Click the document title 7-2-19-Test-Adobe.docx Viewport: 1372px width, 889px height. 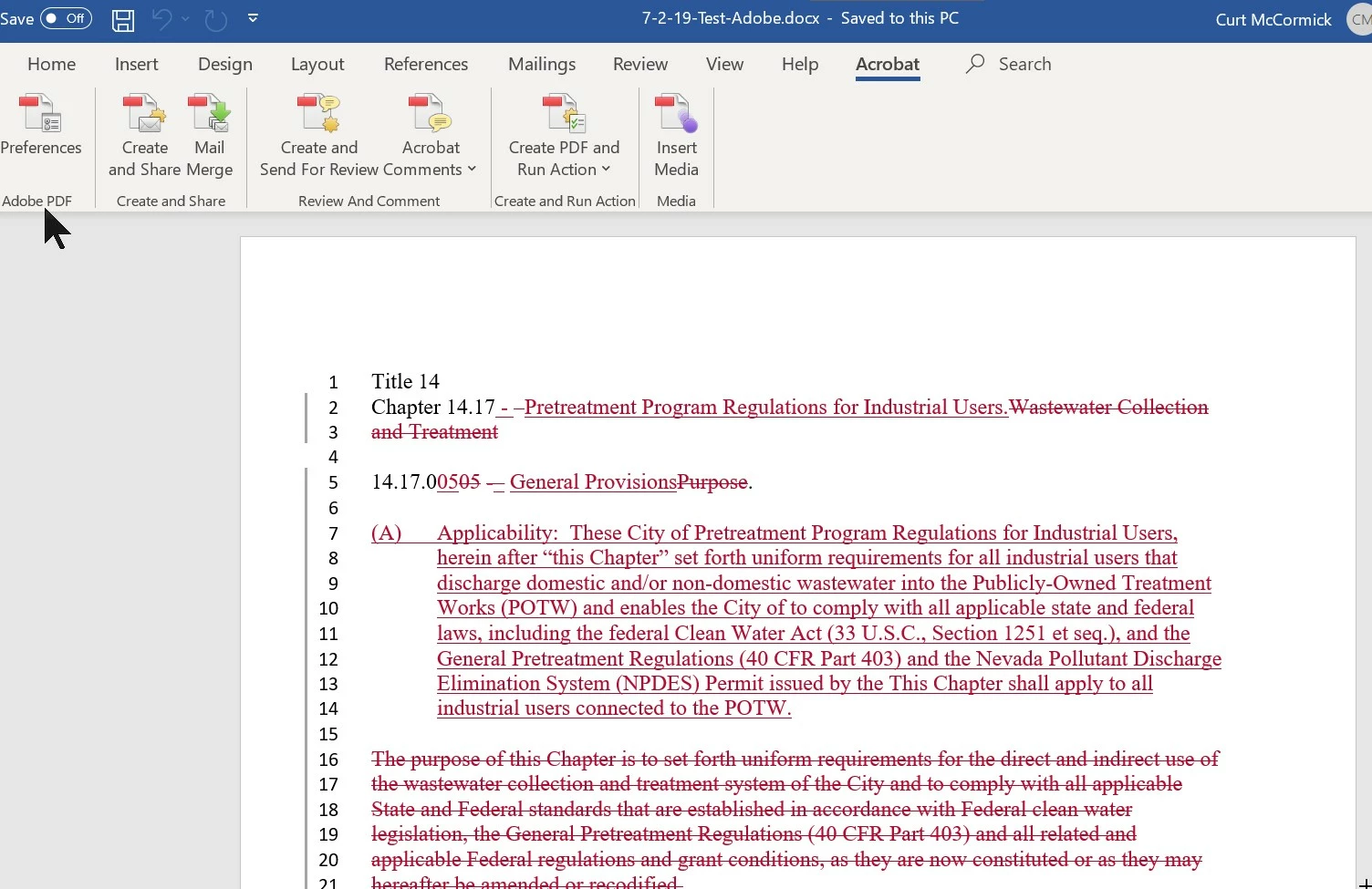(731, 18)
